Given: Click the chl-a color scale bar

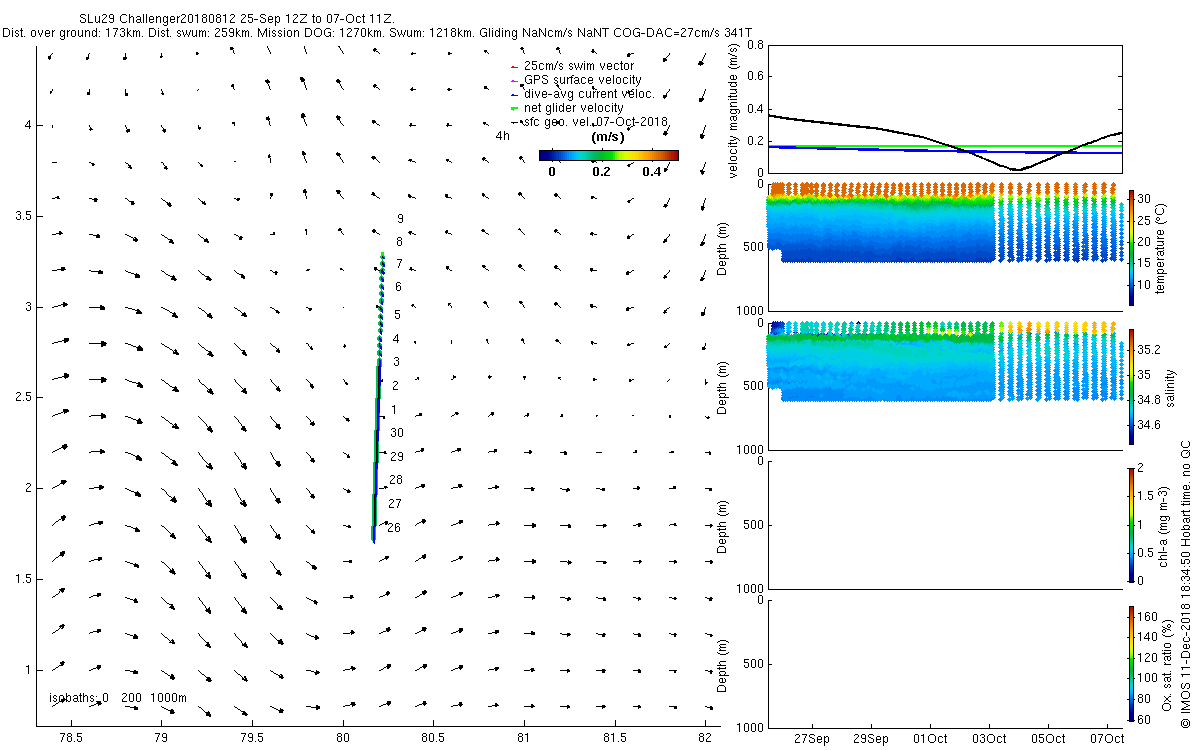Looking at the screenshot, I should pyautogui.click(x=1131, y=524).
